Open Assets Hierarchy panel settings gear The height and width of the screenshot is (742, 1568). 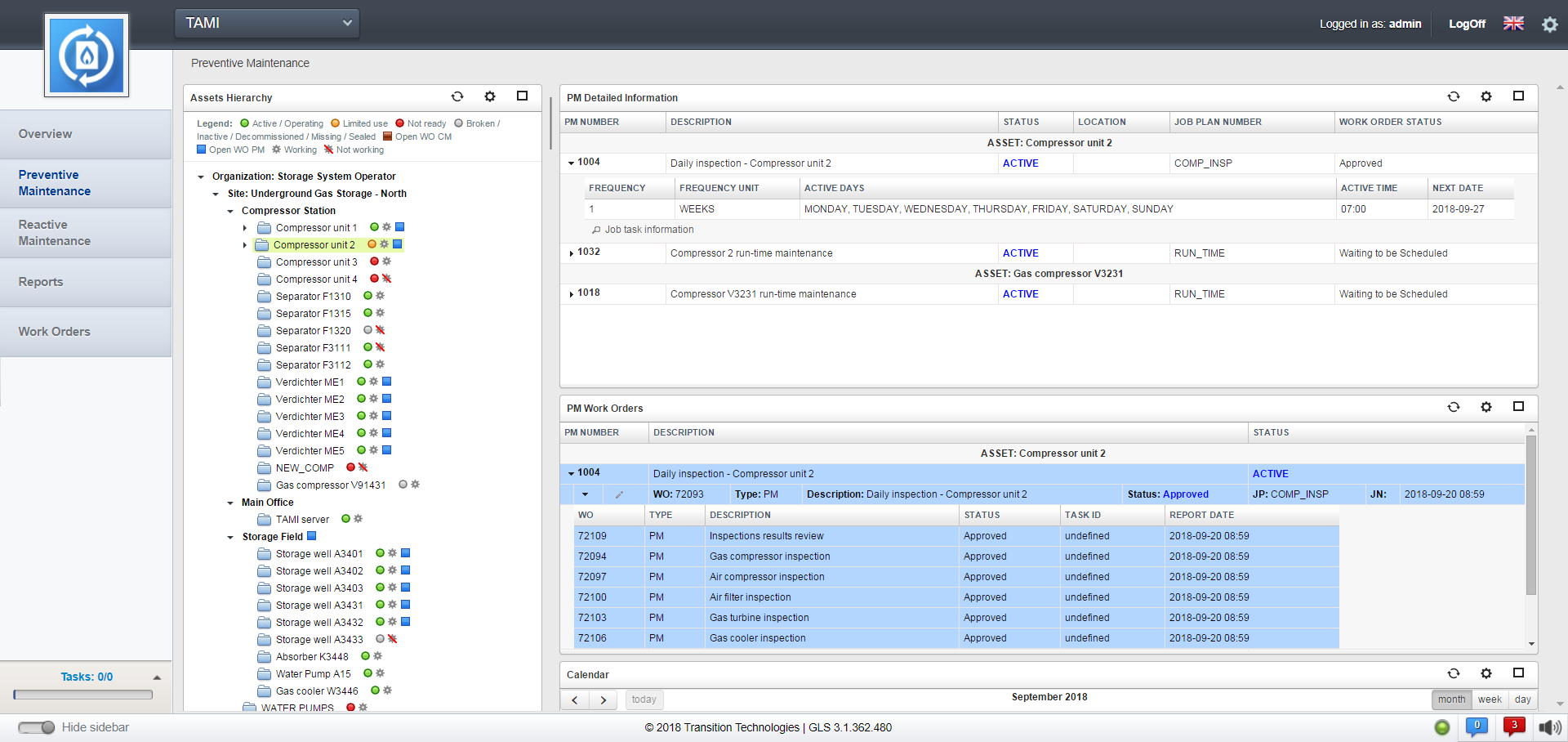pos(490,96)
